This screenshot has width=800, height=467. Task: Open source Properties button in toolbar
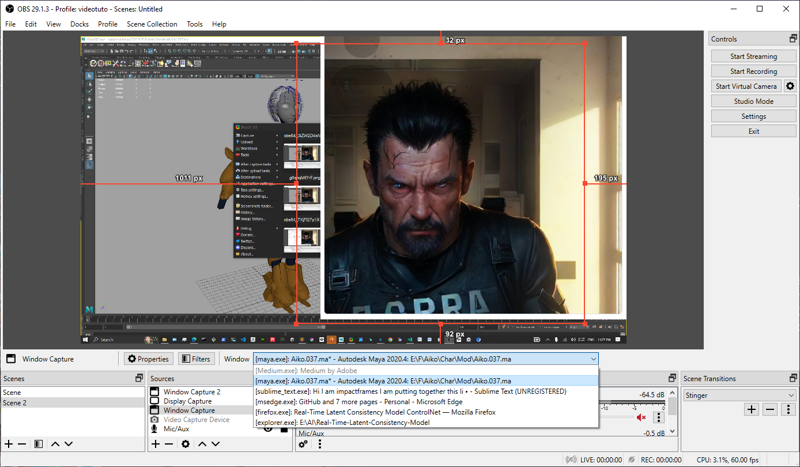pos(148,359)
